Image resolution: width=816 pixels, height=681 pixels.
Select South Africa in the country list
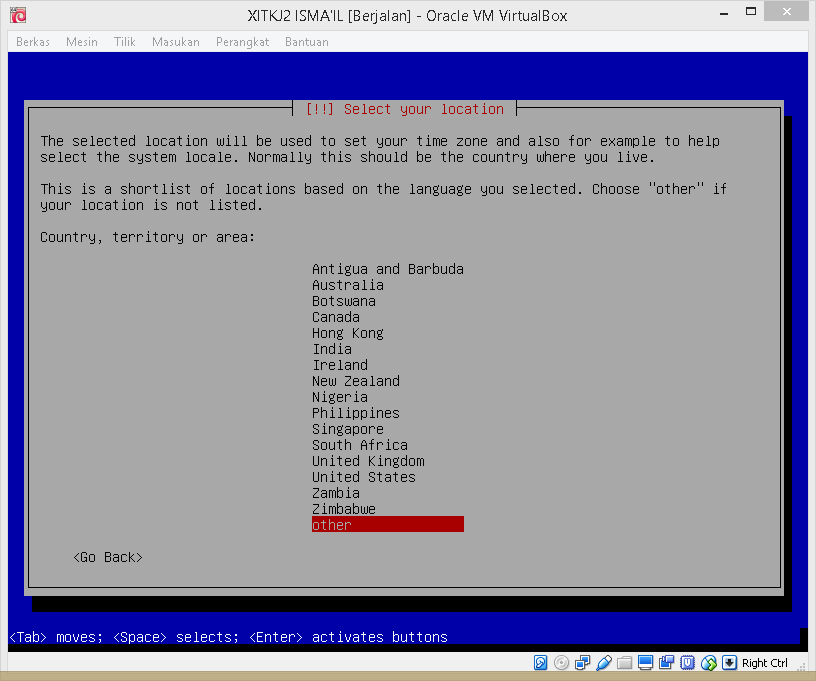pyautogui.click(x=388, y=445)
